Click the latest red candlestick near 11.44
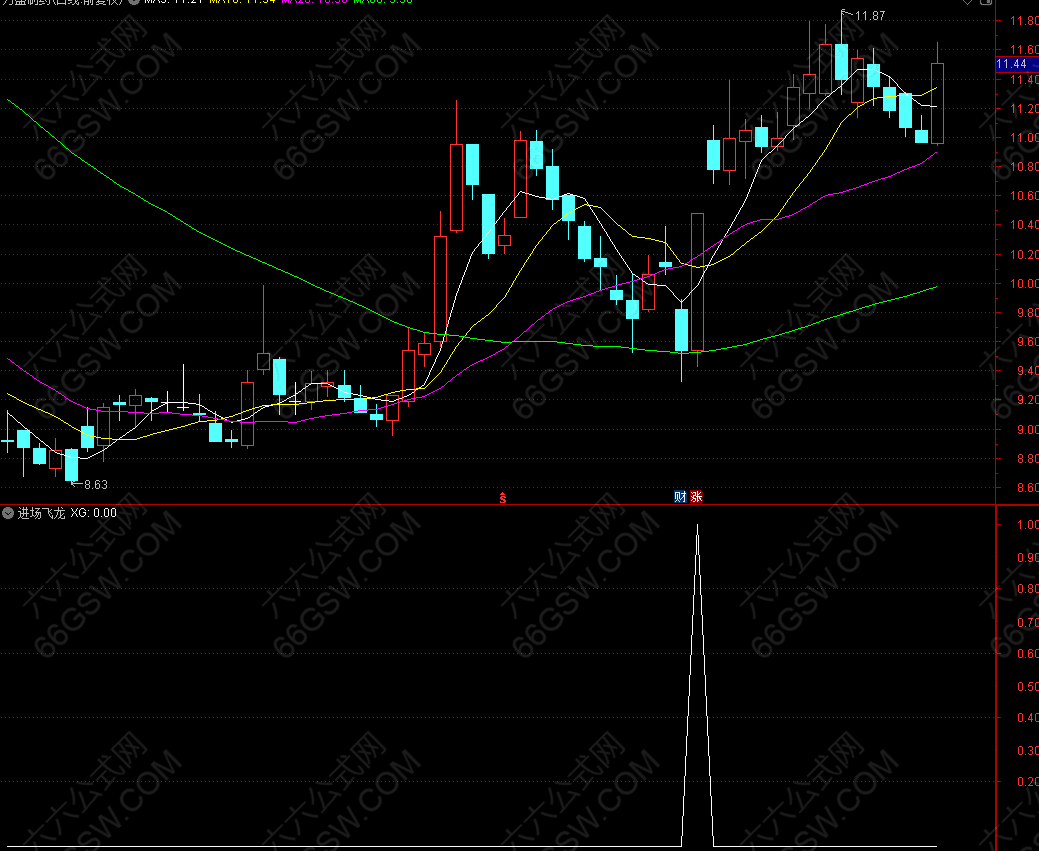Viewport: 1039px width, 851px height. point(937,103)
